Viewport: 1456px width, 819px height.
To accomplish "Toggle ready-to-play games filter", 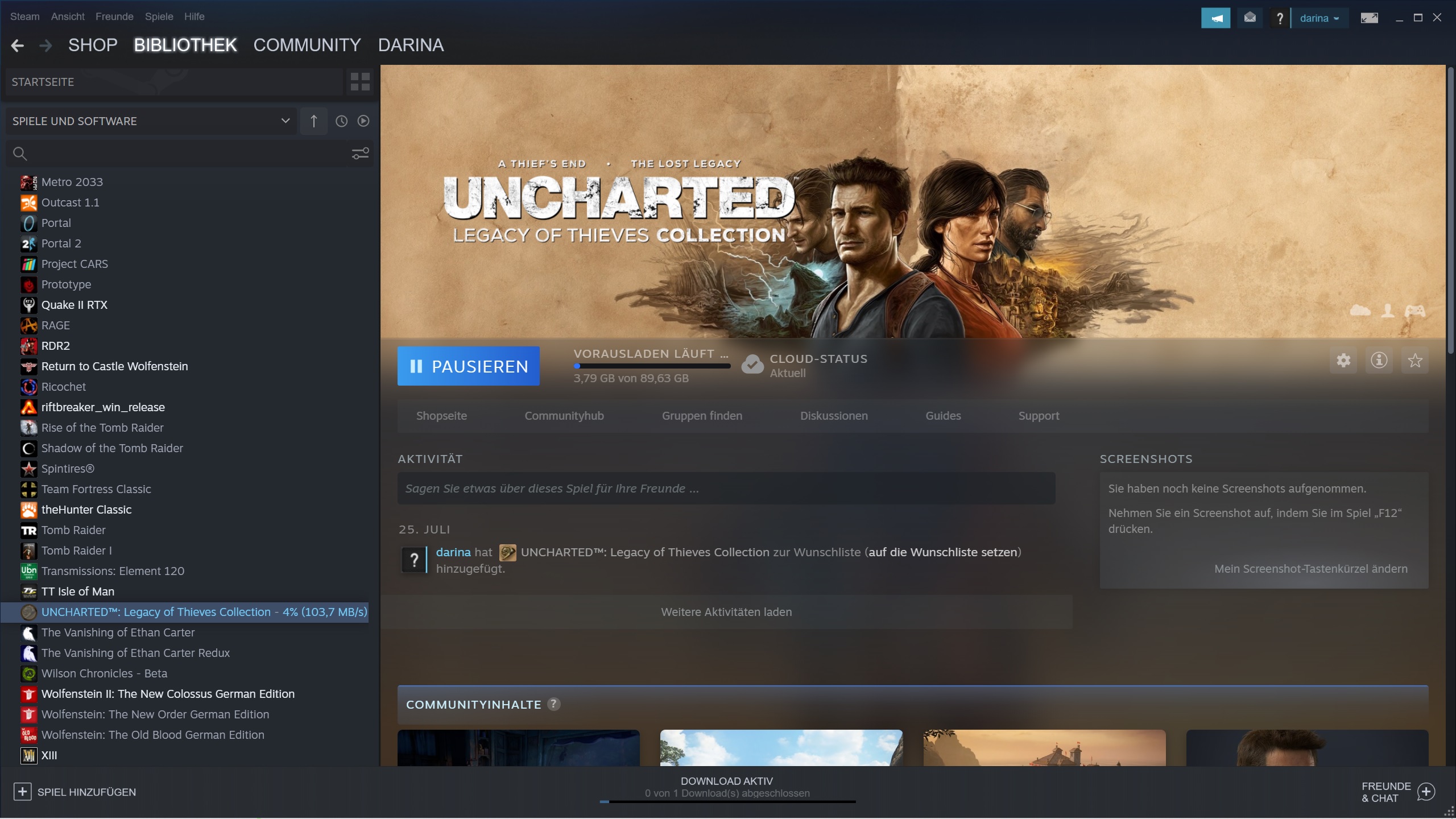I will [x=363, y=121].
